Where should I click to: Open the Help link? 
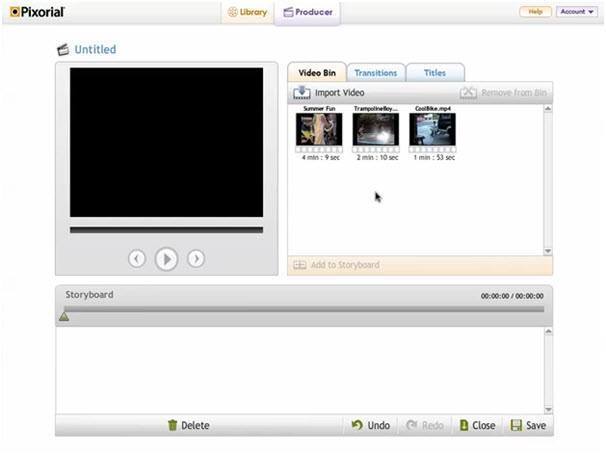point(535,12)
